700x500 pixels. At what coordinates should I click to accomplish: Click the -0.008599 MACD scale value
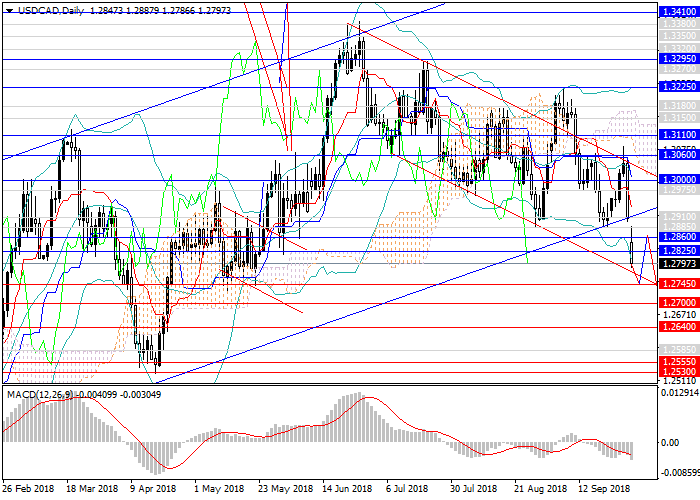tap(679, 472)
